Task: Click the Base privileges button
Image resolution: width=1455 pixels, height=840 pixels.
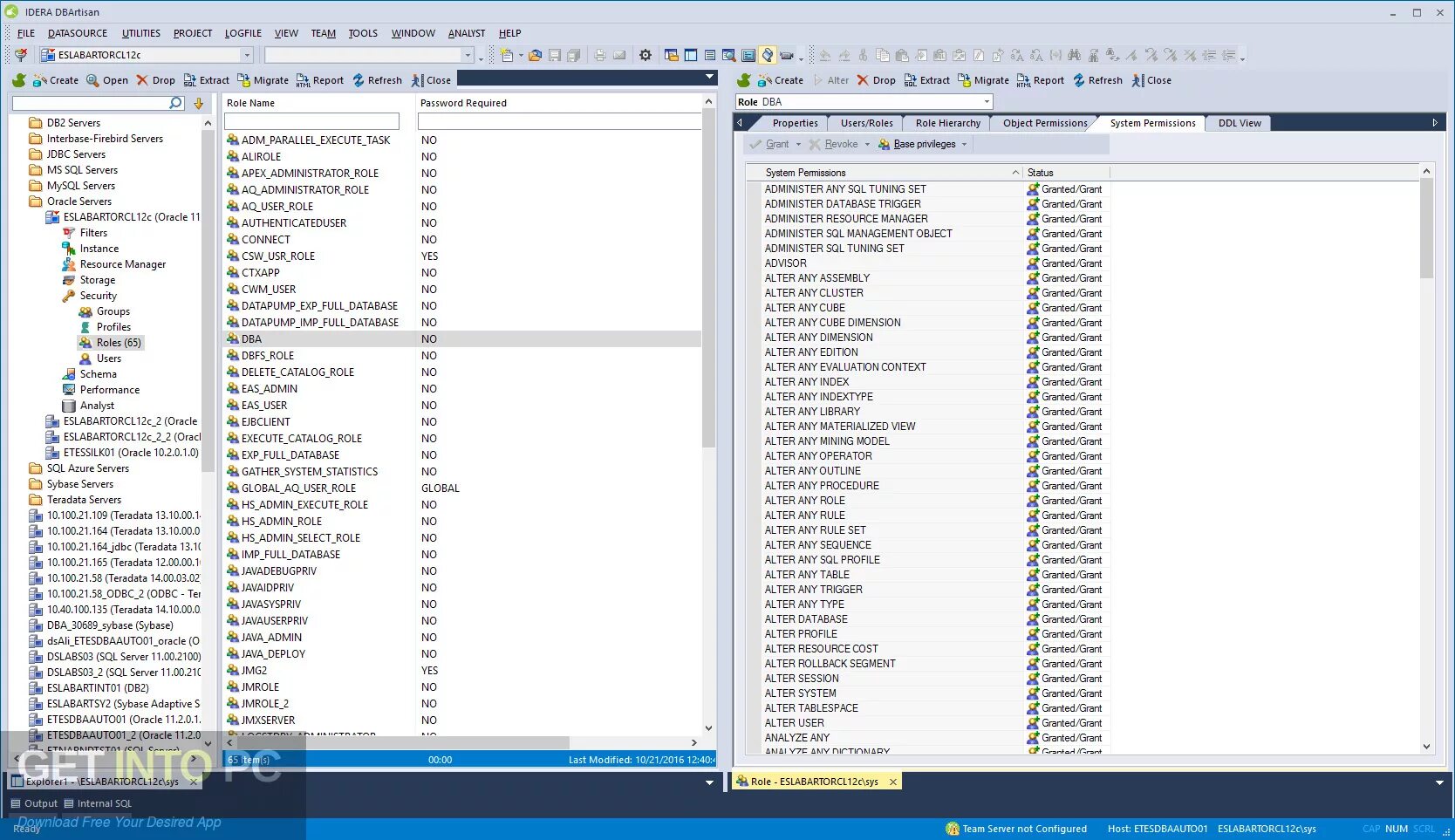Action: tap(917, 145)
